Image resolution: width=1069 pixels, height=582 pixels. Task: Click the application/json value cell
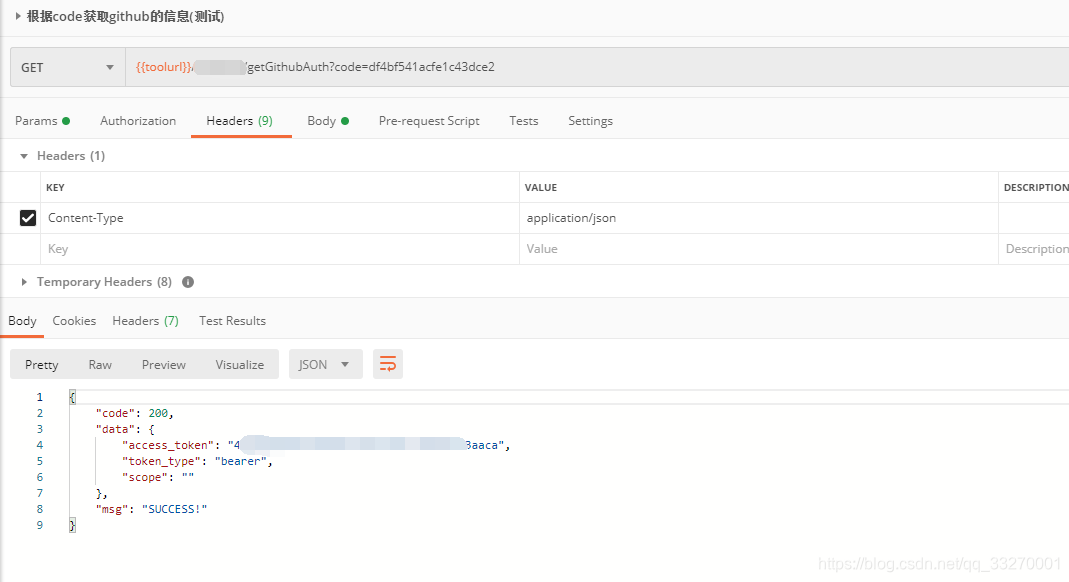759,218
